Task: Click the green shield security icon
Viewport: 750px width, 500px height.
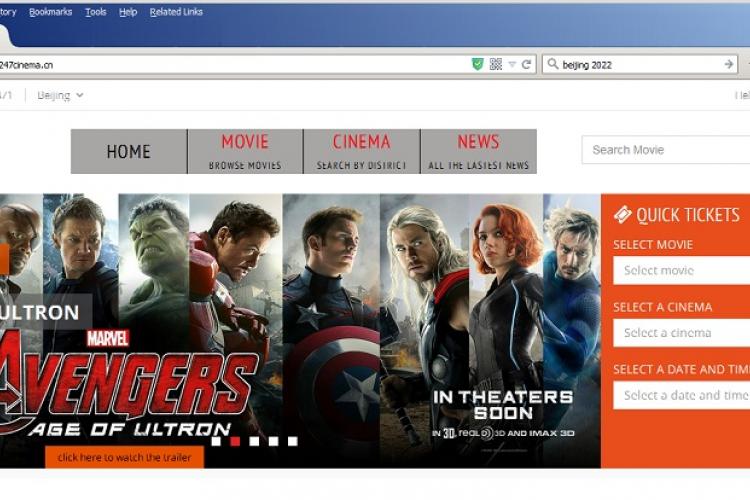Action: pos(477,64)
